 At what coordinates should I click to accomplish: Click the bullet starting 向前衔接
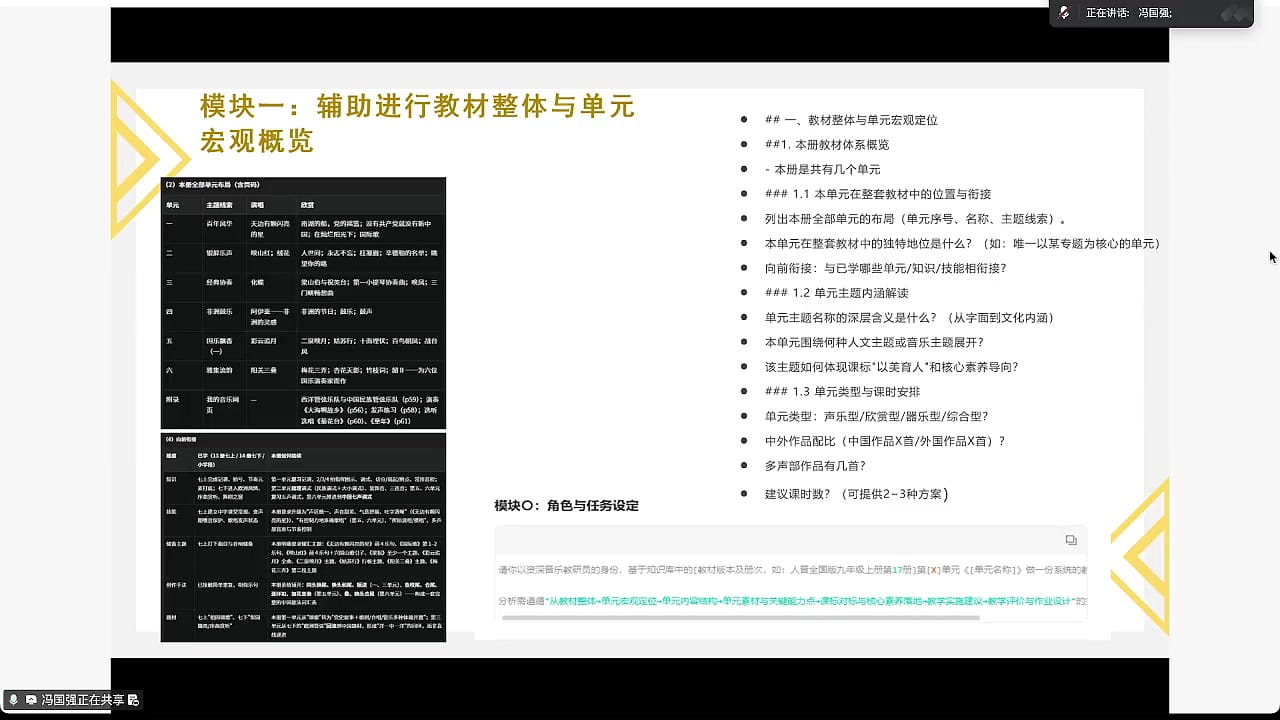click(x=885, y=268)
